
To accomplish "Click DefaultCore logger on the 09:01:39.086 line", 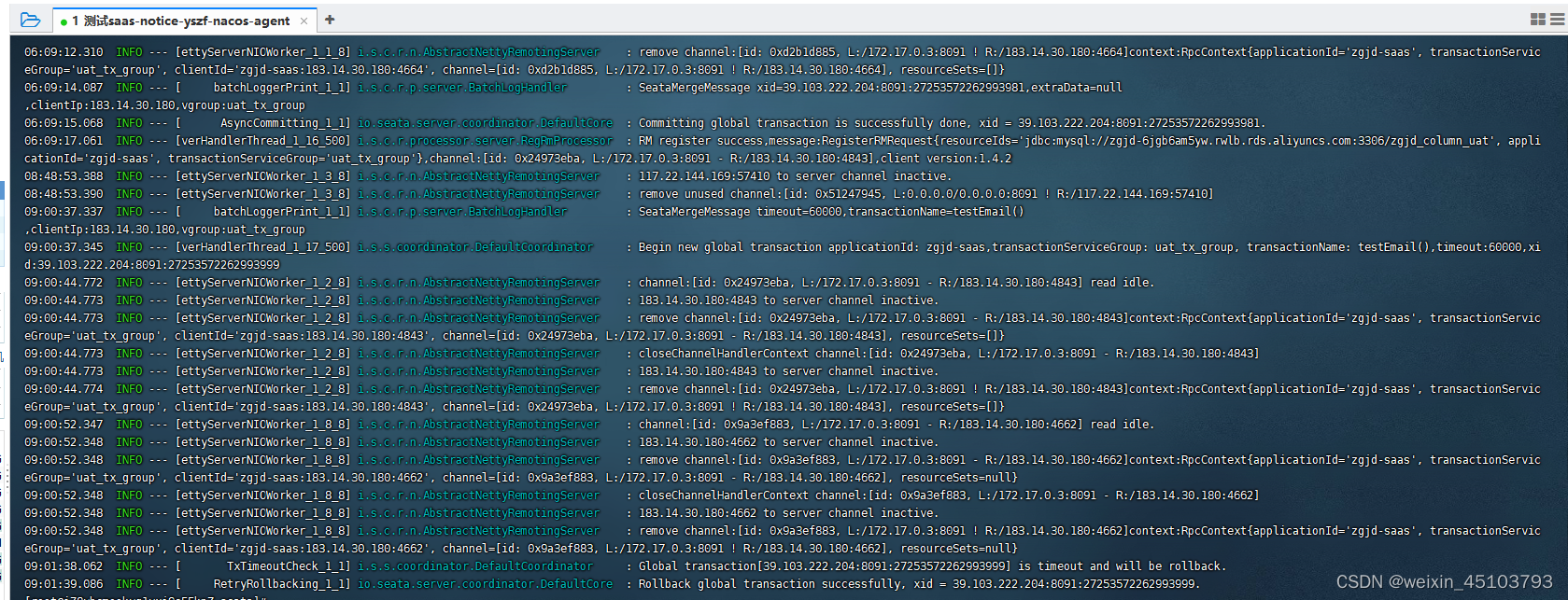I will point(486,584).
